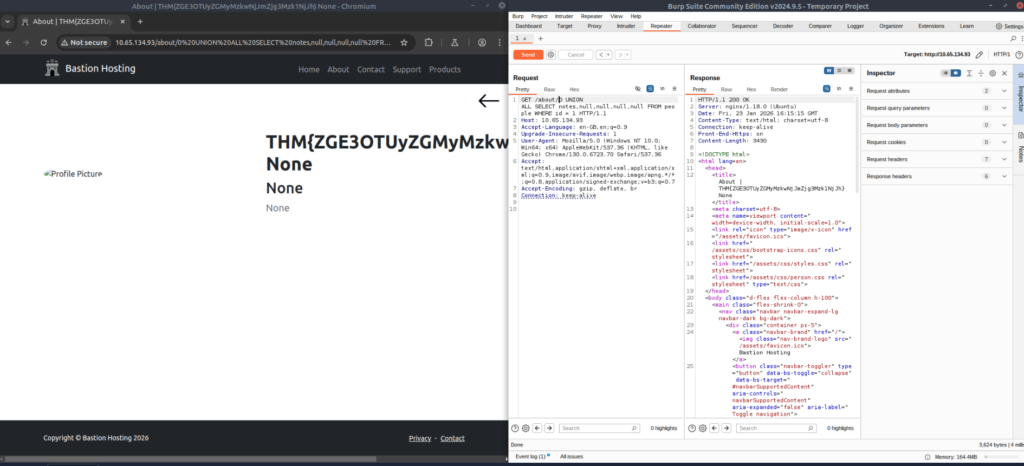This screenshot has height=466, width=1024.
Task: Select combined tab layout view
Action: pyautogui.click(x=849, y=70)
